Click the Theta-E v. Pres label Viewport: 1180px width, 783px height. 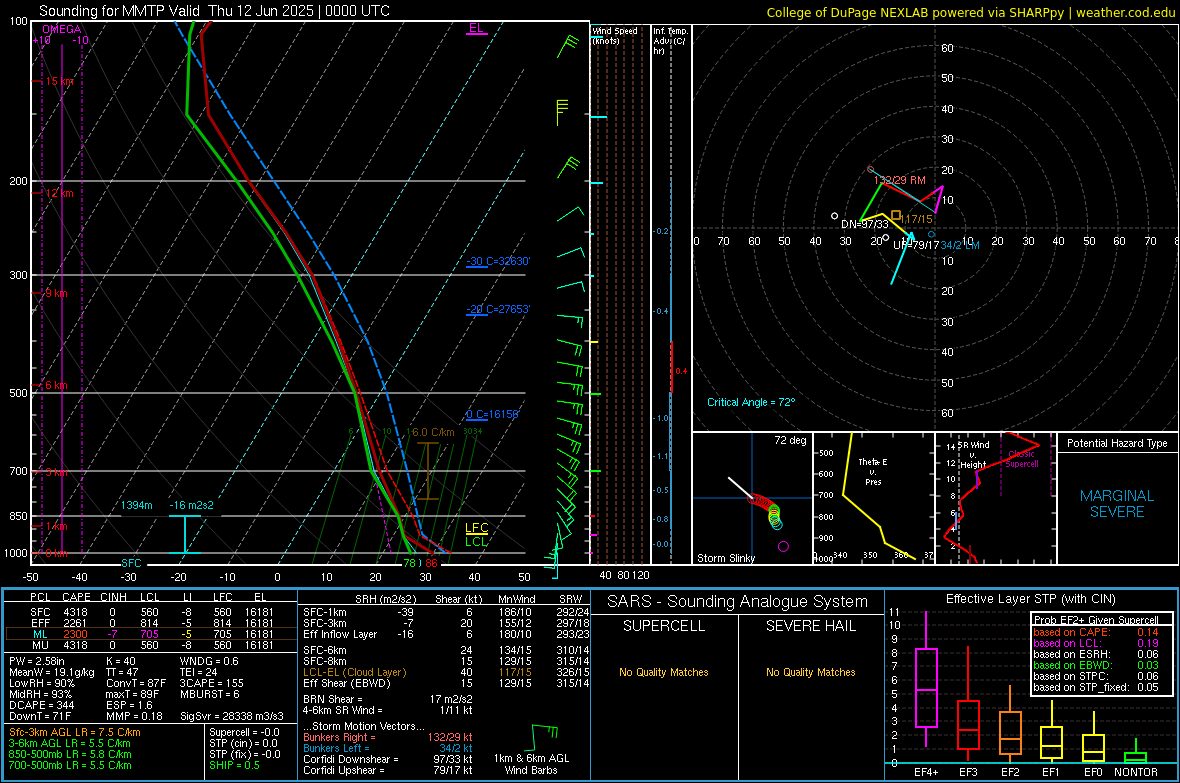[873, 472]
